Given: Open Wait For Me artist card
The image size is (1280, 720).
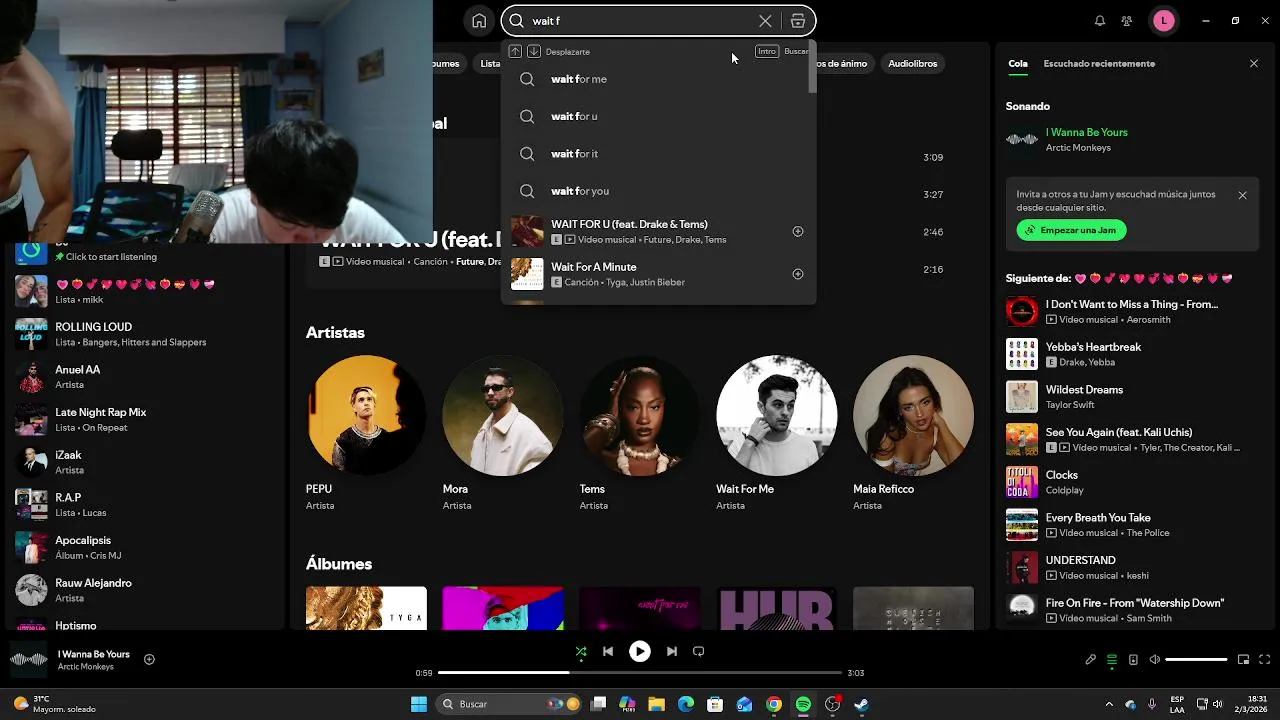Looking at the screenshot, I should [x=777, y=432].
